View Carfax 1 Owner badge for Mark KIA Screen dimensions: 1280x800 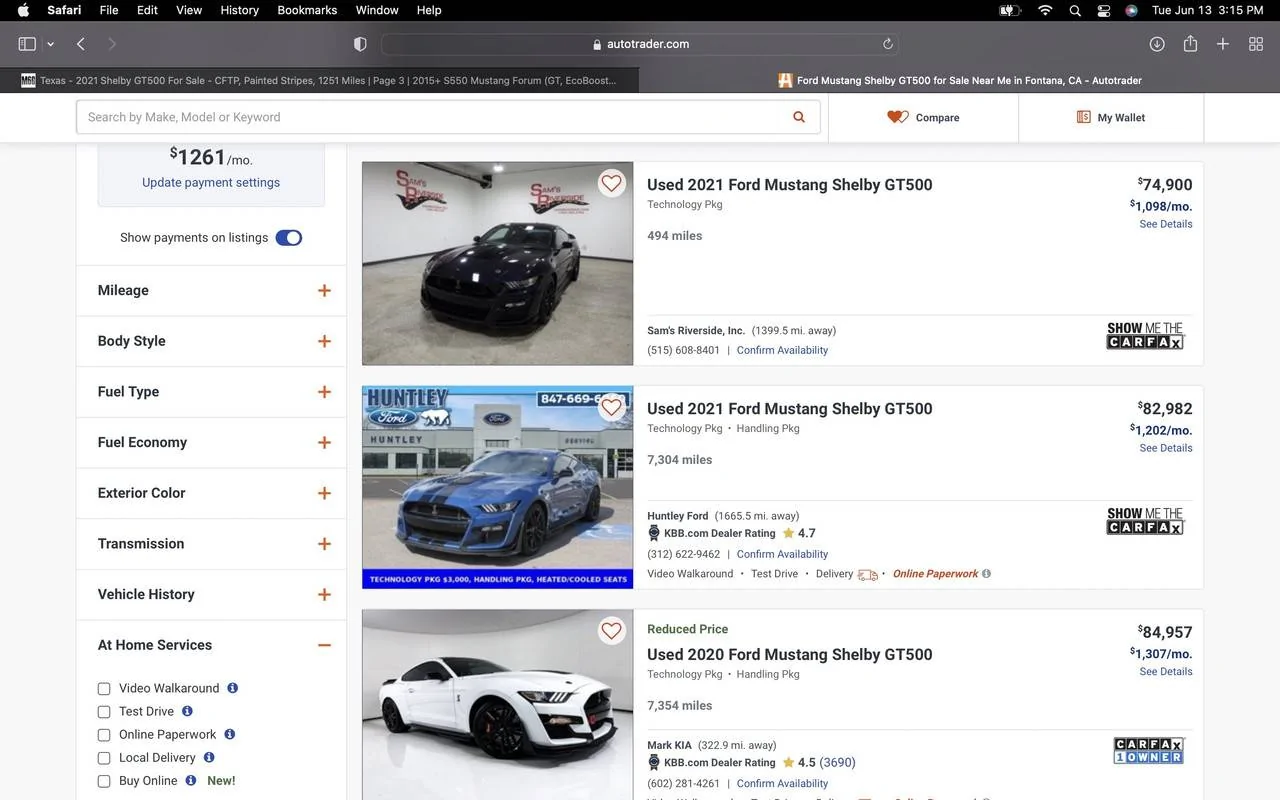(x=1149, y=751)
